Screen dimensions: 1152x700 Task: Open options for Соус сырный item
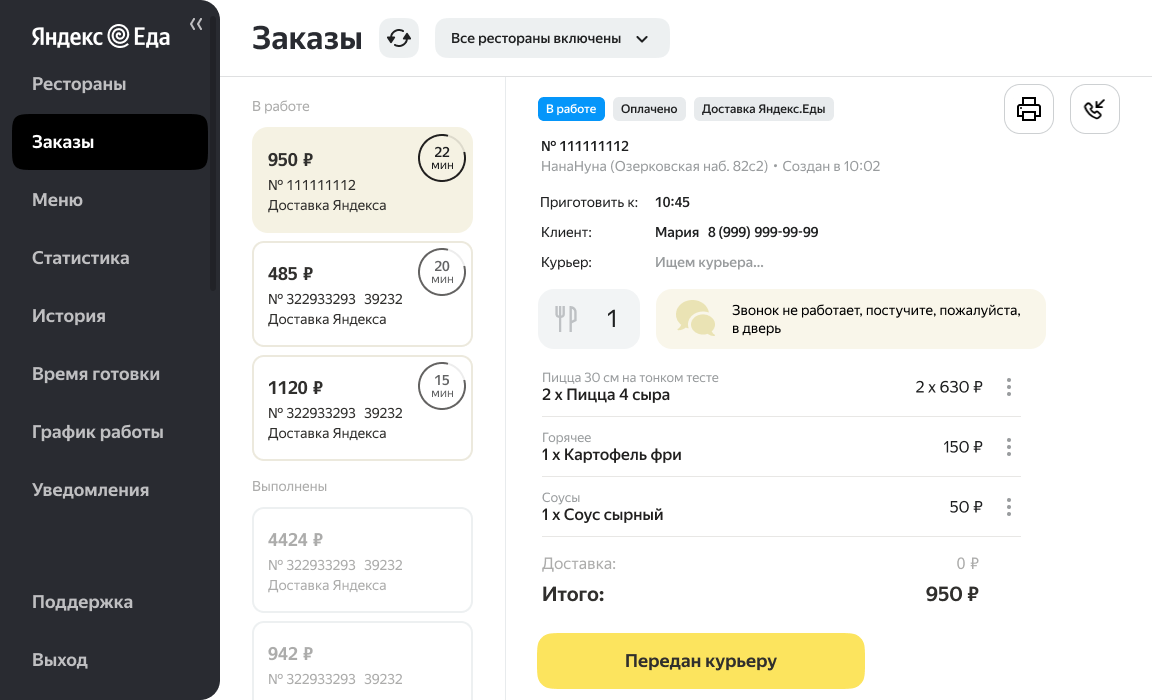pyautogui.click(x=1009, y=507)
